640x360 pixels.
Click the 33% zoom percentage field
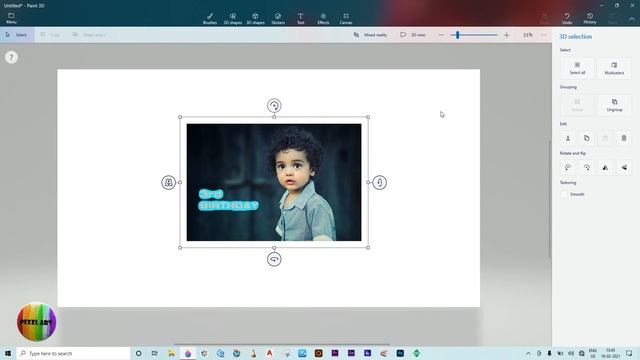527,35
